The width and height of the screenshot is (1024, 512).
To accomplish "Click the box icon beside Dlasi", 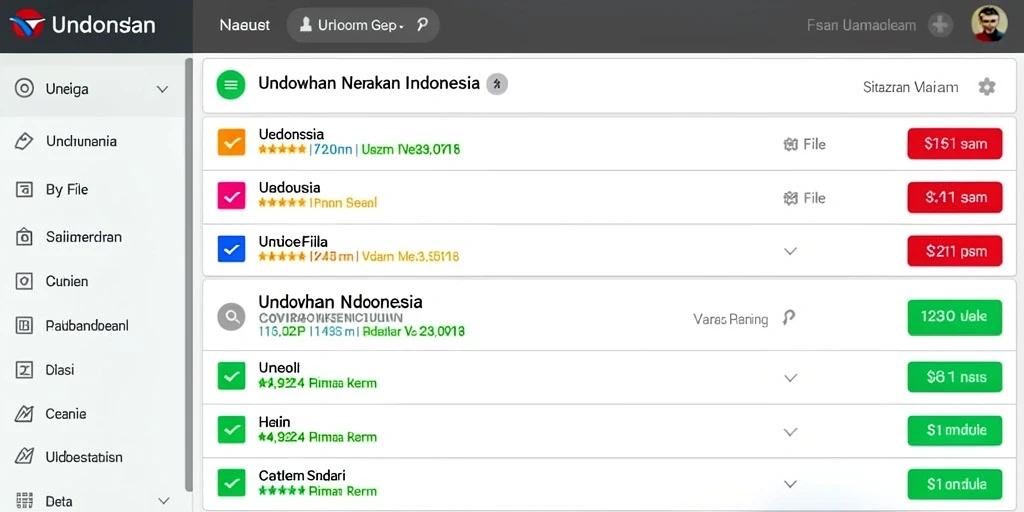I will click(24, 370).
